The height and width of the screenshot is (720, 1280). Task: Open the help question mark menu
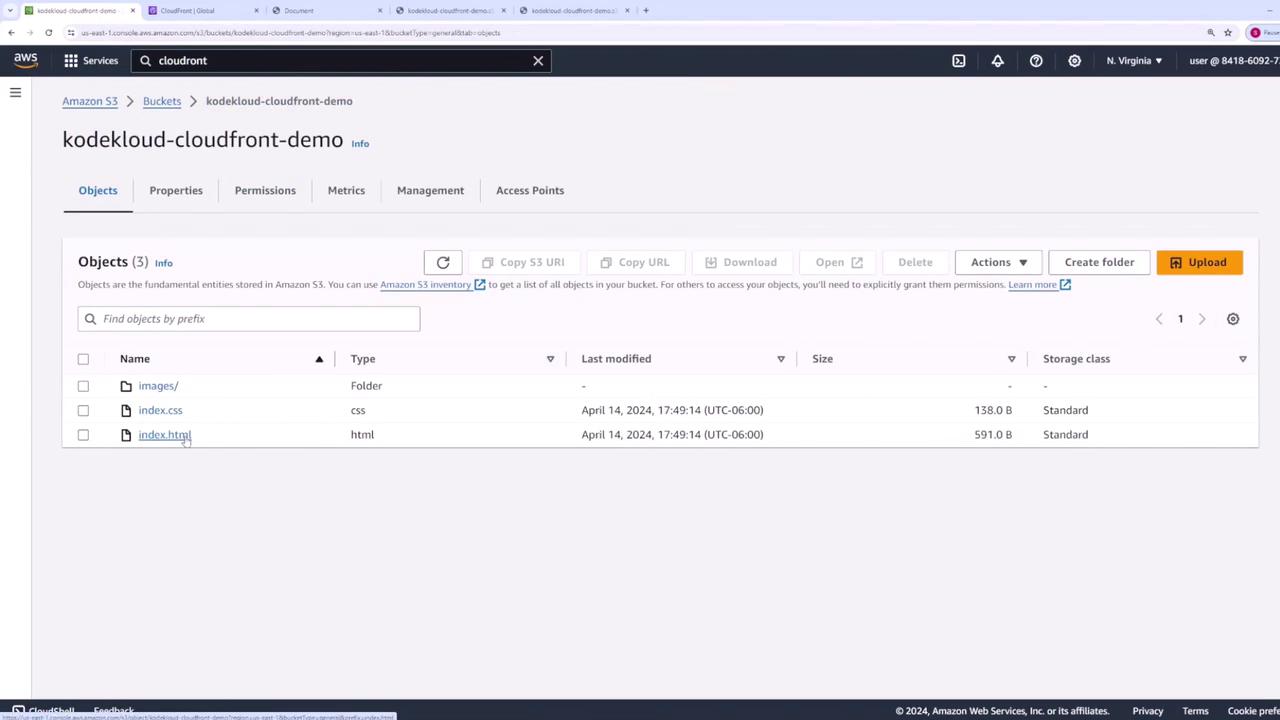1036,61
